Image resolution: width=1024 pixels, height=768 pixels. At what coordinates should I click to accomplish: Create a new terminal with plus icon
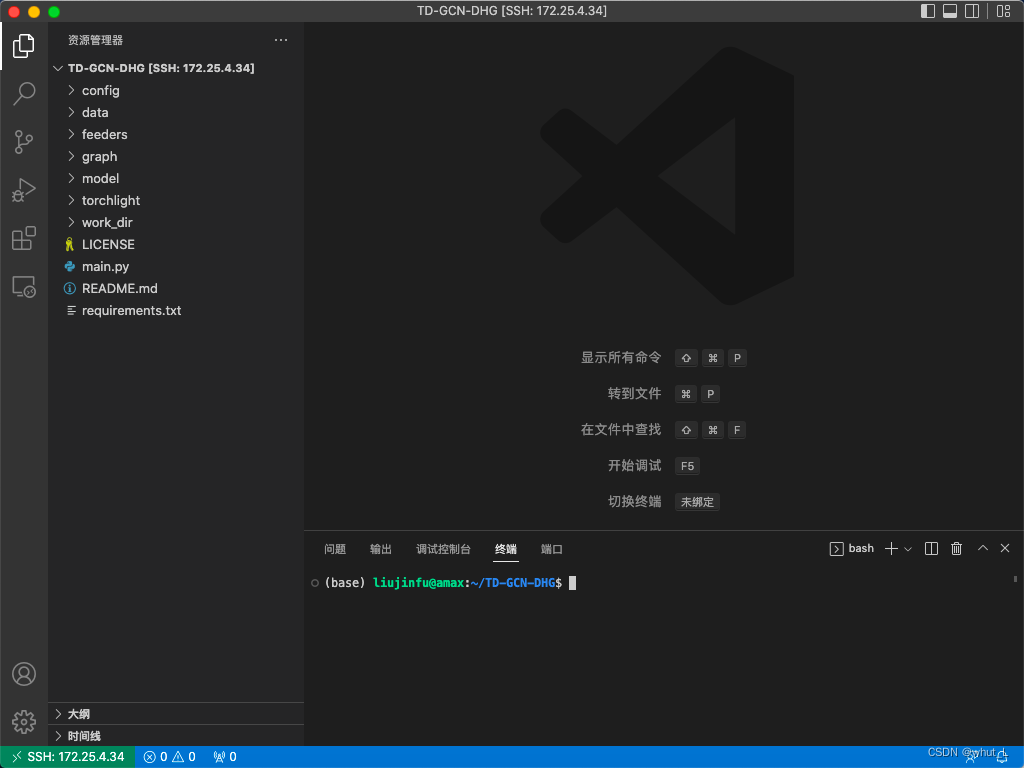(x=891, y=549)
